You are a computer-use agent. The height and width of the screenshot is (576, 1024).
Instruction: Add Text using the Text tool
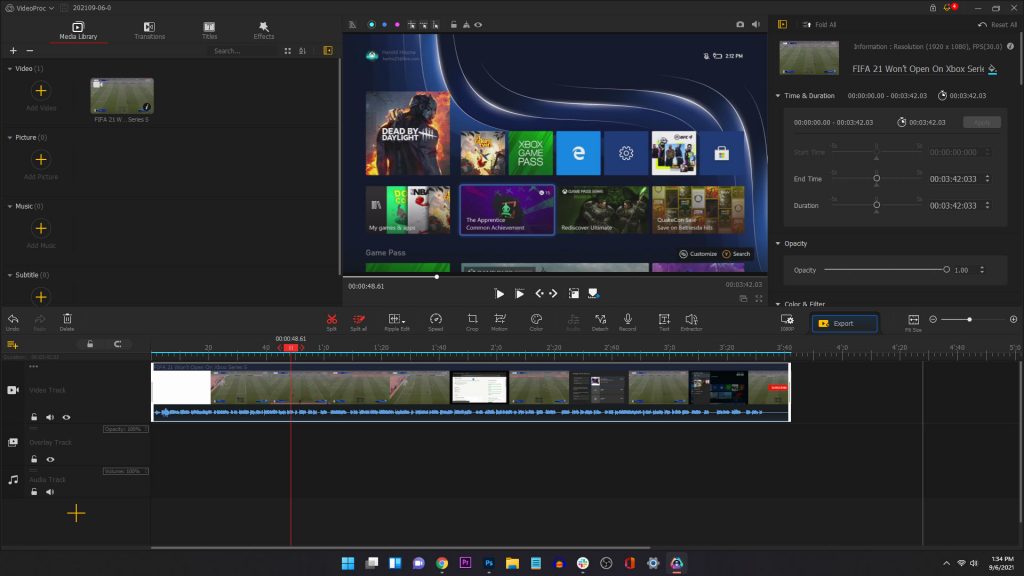tap(664, 321)
